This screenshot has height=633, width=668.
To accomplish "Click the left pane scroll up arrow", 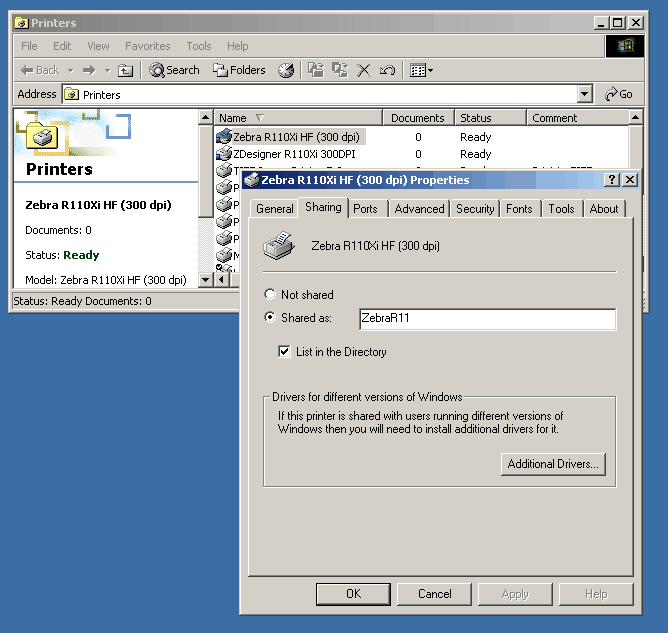I will click(206, 117).
